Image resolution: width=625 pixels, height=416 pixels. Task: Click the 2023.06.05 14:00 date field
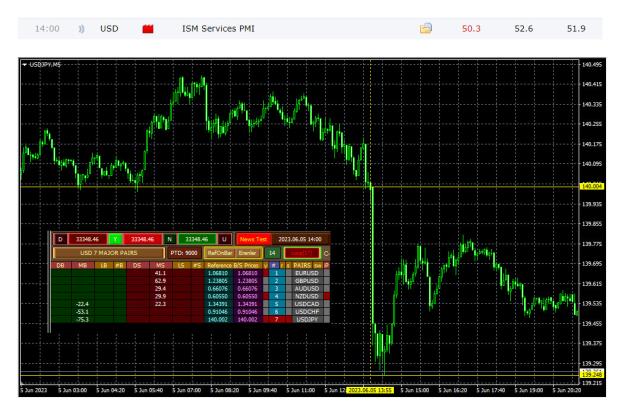300,239
